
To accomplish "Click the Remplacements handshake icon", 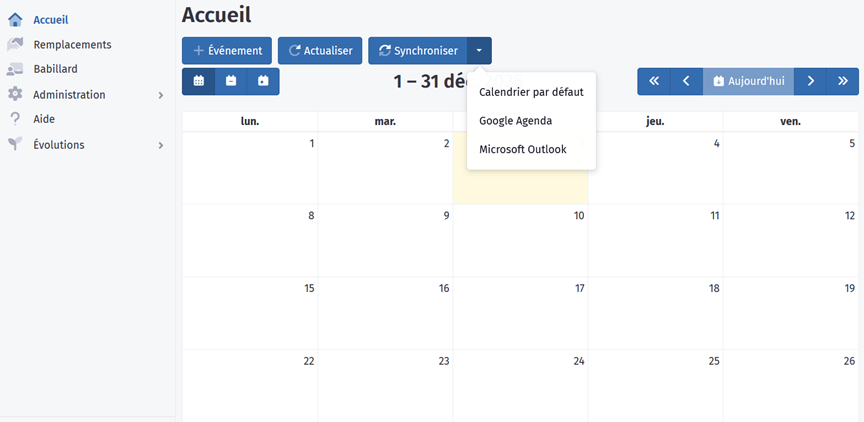I will pyautogui.click(x=15, y=44).
